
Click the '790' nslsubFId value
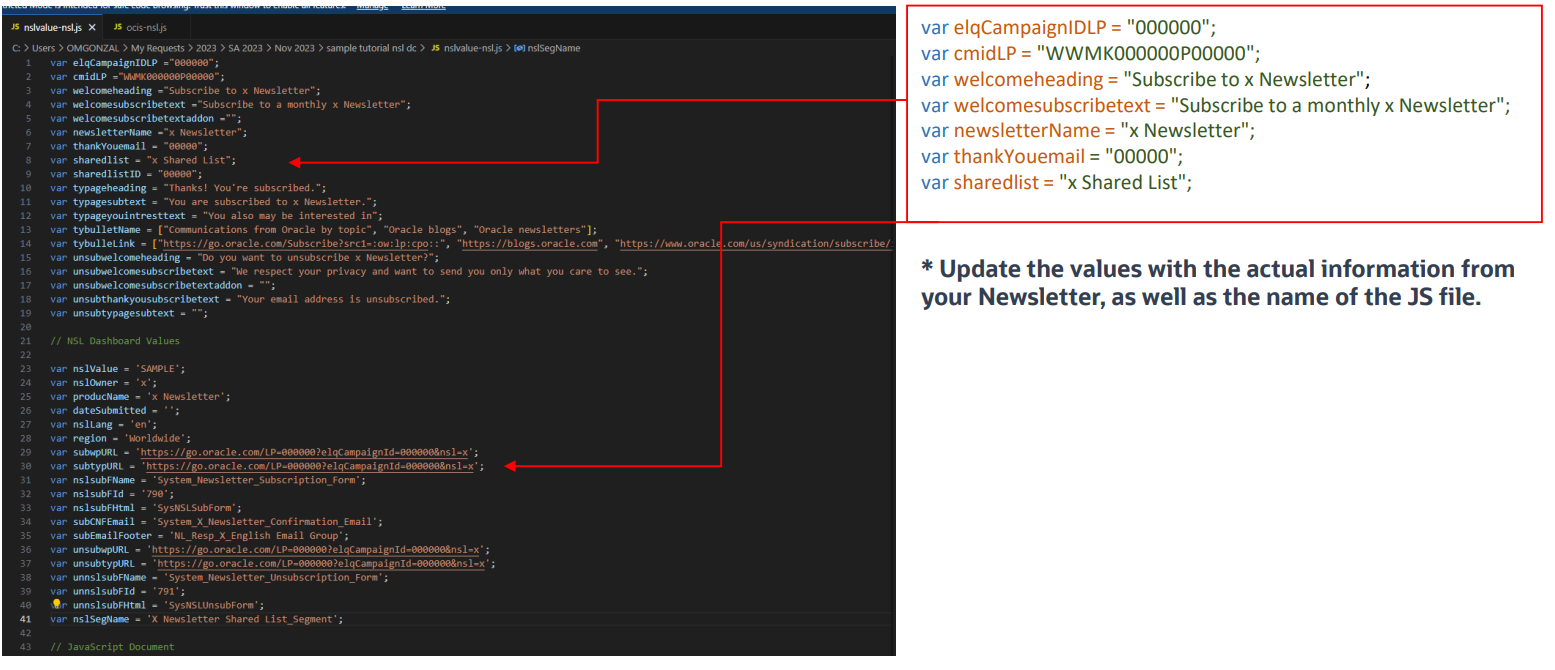tap(156, 494)
